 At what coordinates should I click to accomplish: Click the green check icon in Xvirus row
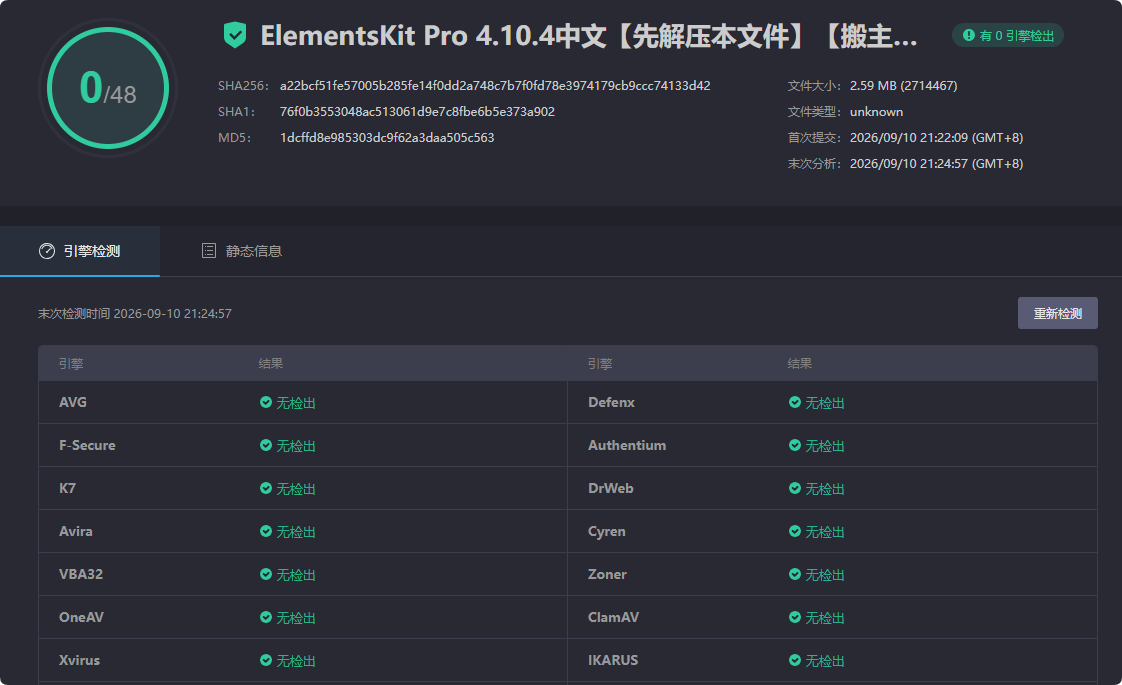pos(265,660)
